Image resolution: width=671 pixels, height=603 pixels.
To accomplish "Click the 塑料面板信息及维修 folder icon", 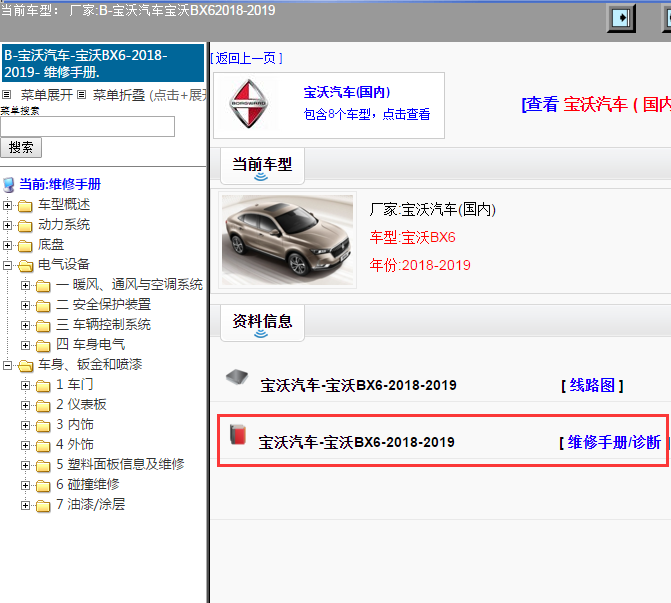I will pos(43,465).
